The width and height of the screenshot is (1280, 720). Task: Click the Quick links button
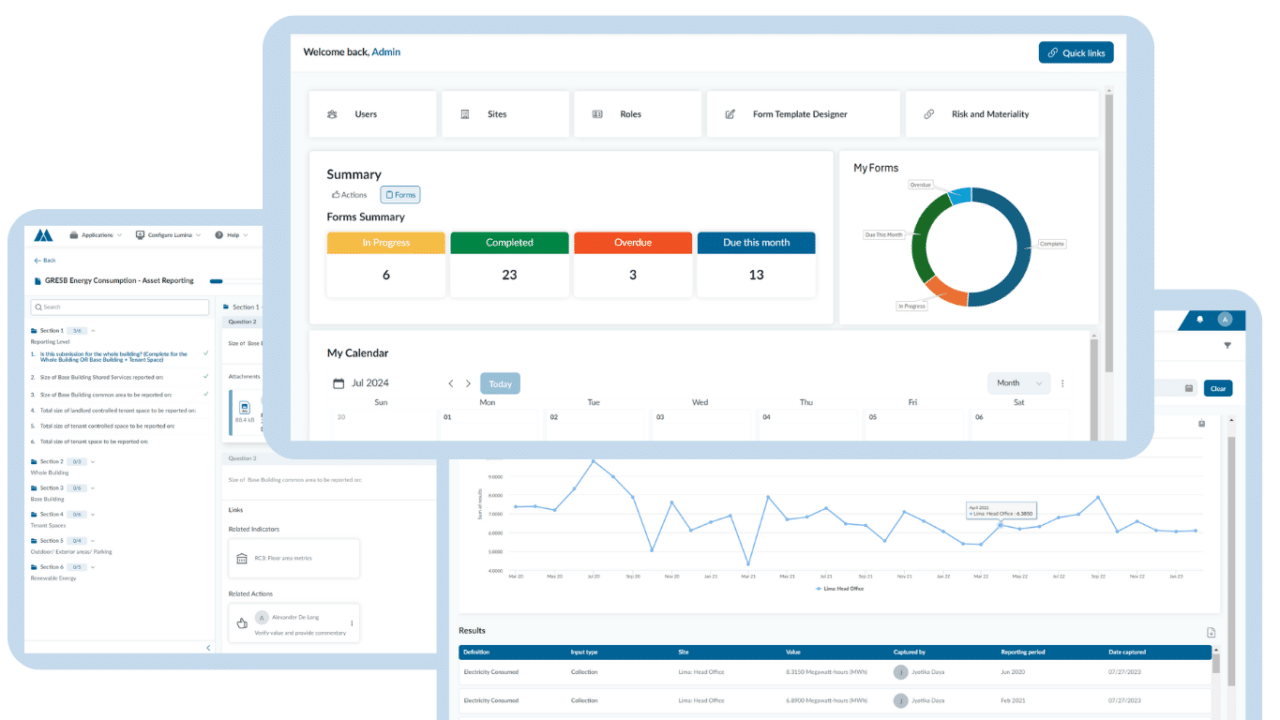[x=1076, y=53]
